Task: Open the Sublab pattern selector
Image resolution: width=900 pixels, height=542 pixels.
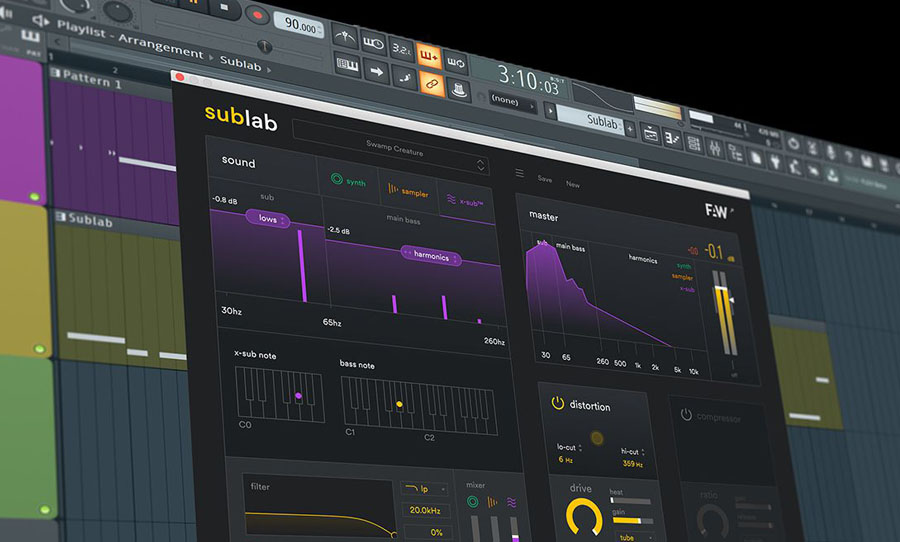Action: click(x=591, y=121)
